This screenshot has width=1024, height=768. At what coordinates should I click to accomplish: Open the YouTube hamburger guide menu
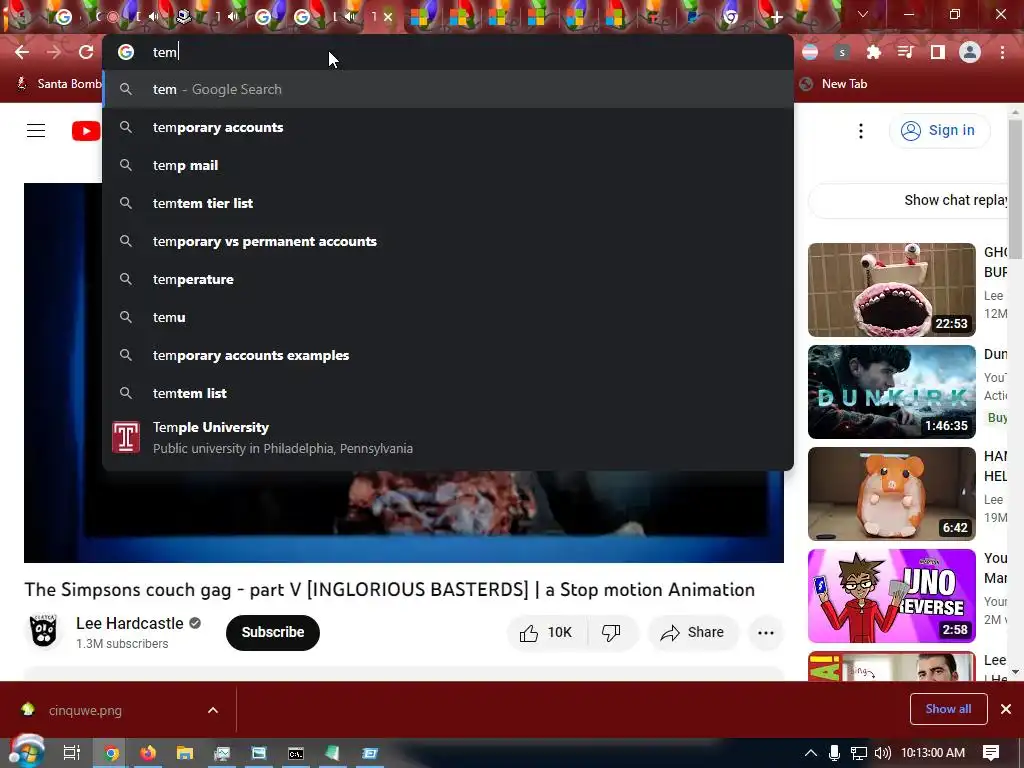36,131
